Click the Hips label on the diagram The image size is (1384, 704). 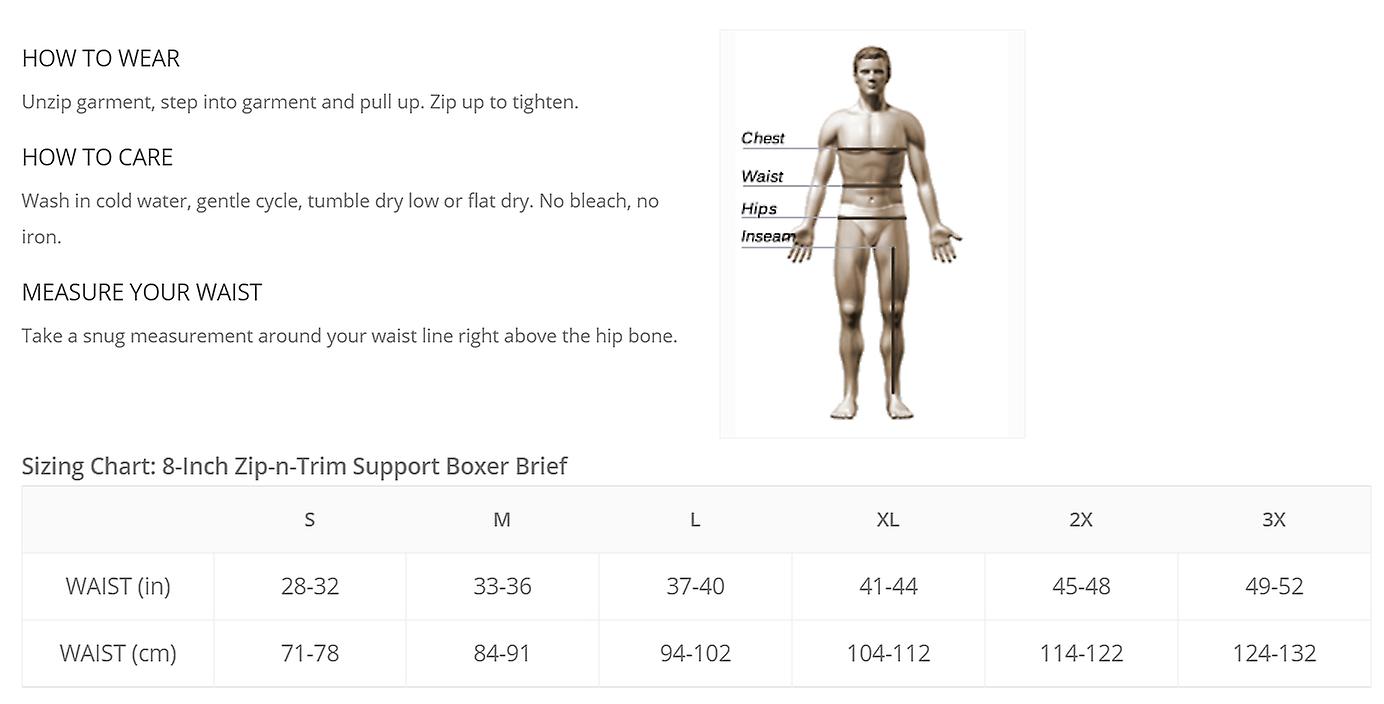coord(759,209)
